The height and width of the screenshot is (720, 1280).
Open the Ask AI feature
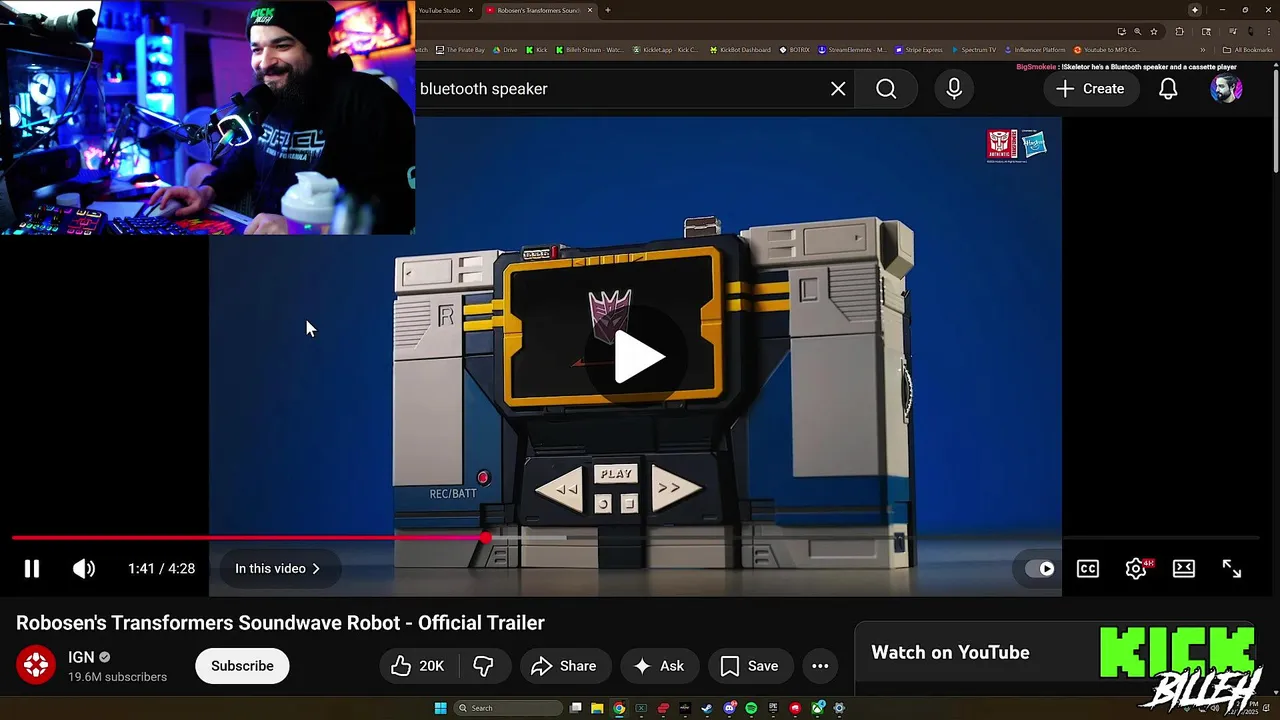(x=659, y=666)
